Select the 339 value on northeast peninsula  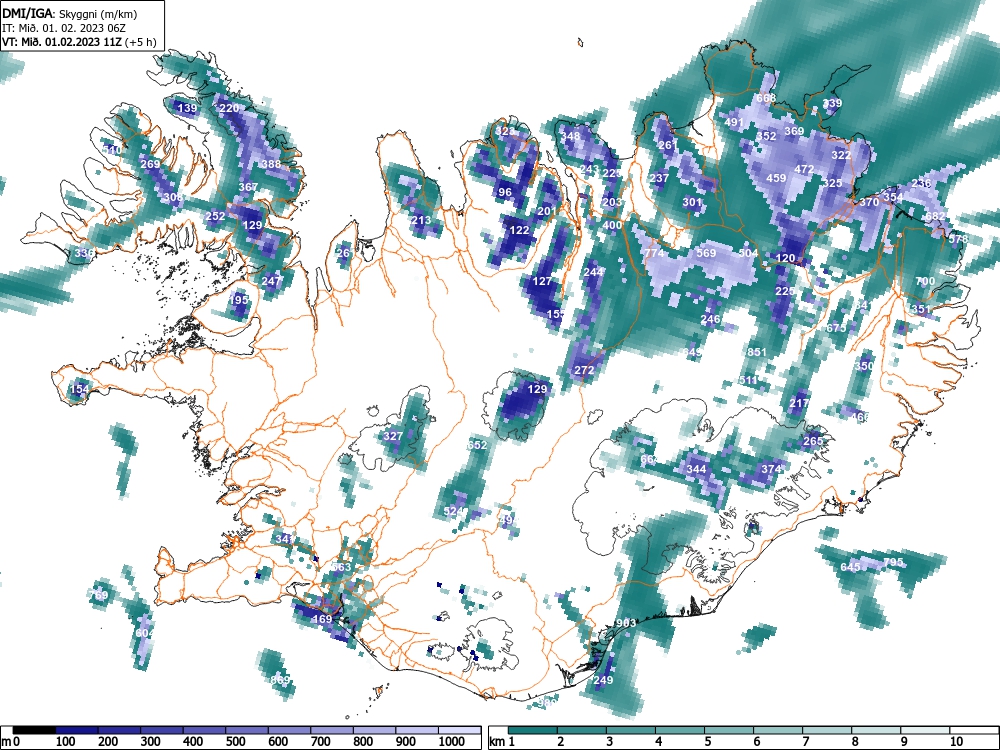(x=832, y=103)
